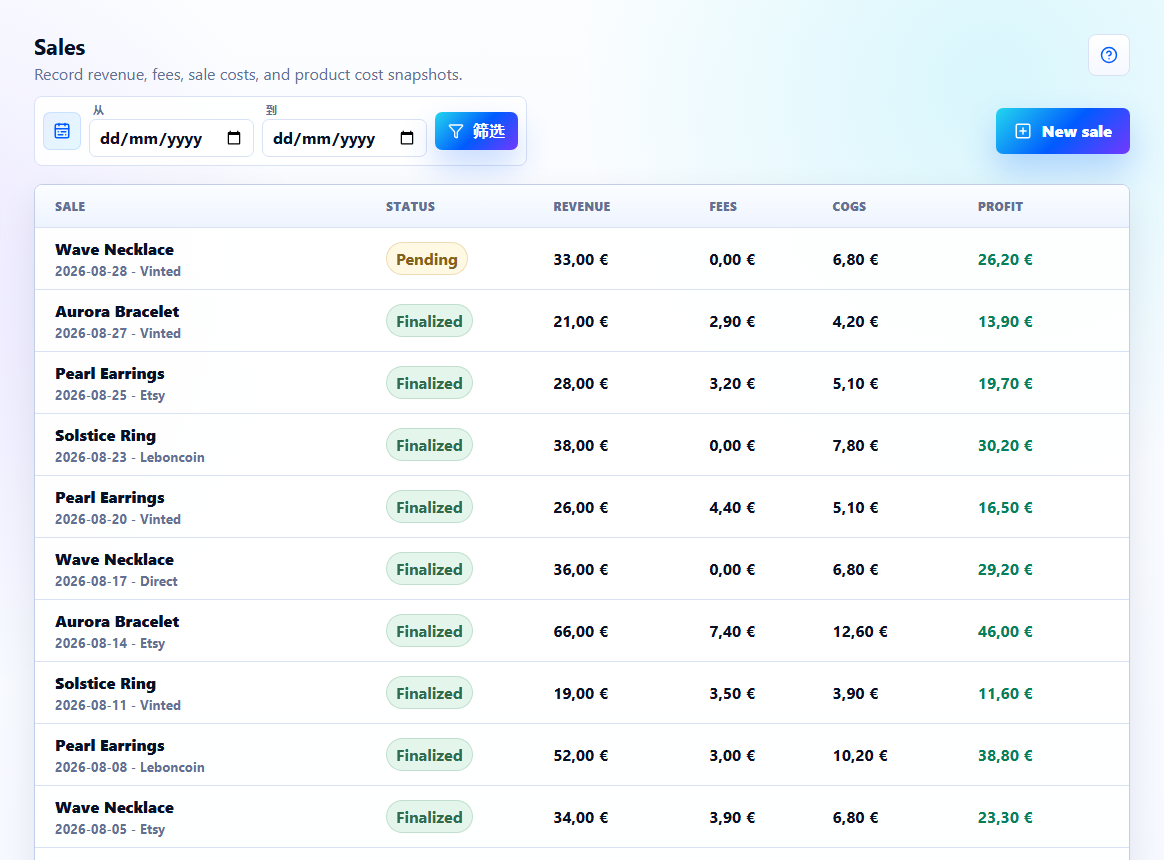Click the COGS column header
The height and width of the screenshot is (860, 1164).
(849, 206)
